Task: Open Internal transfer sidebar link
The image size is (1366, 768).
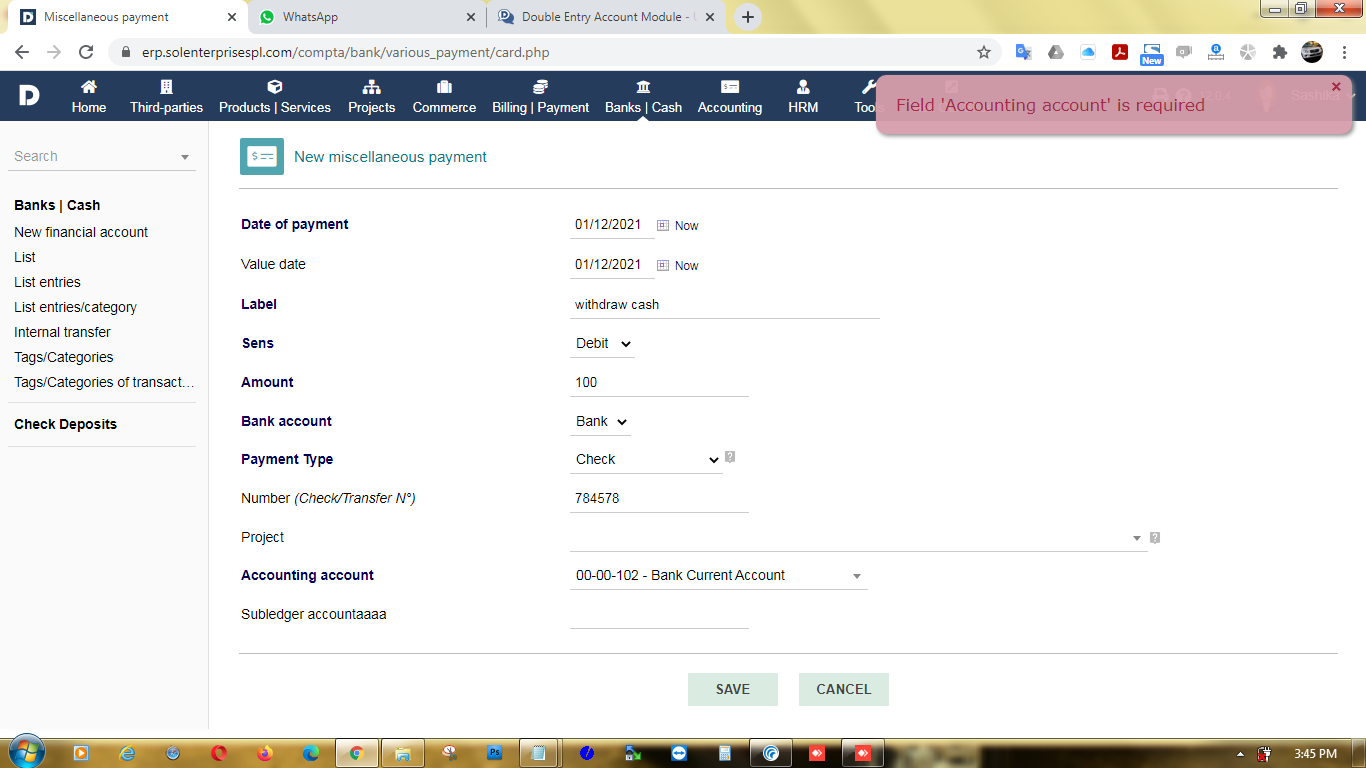Action: point(62,332)
